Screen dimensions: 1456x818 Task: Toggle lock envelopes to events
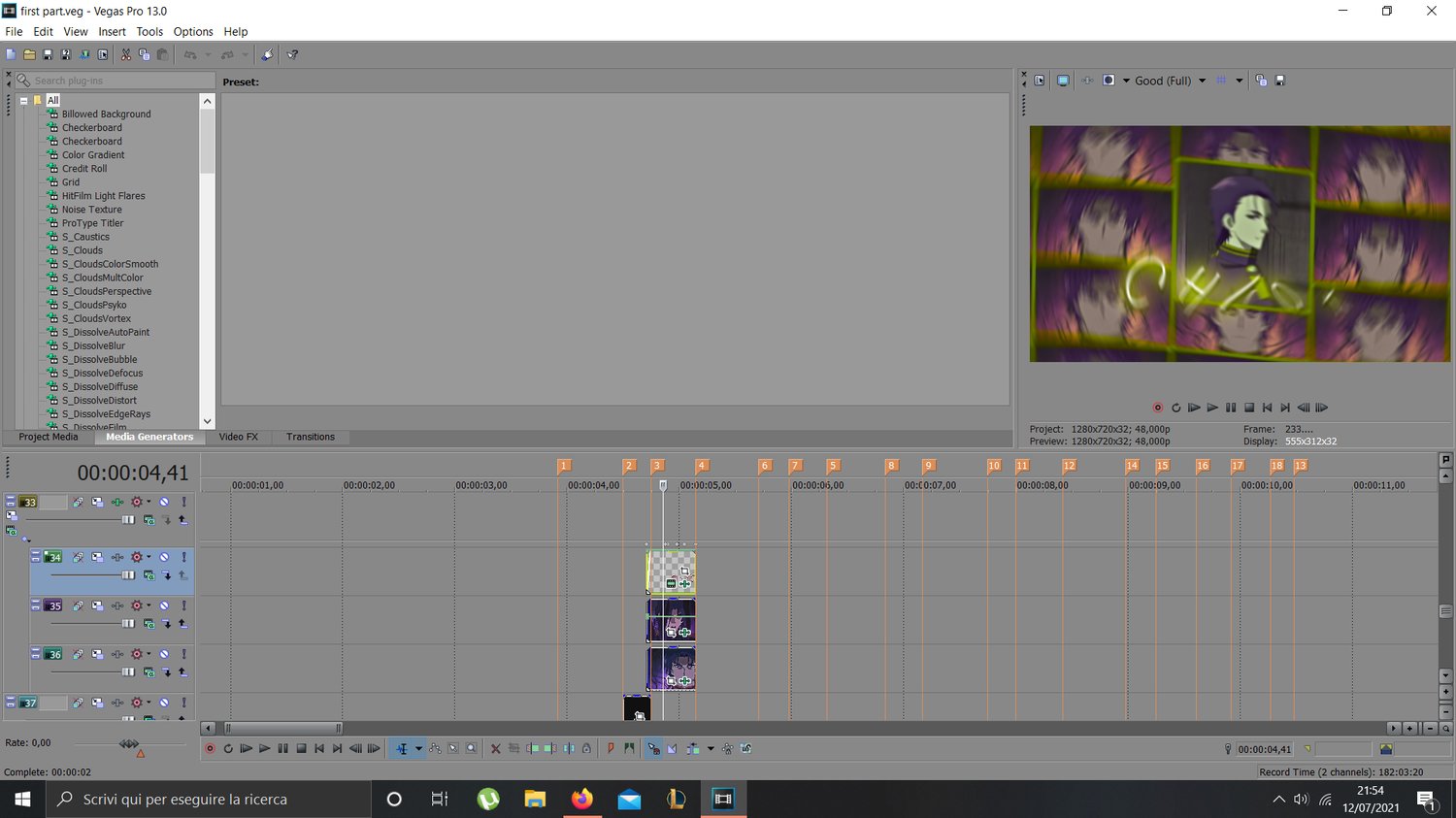click(x=727, y=749)
